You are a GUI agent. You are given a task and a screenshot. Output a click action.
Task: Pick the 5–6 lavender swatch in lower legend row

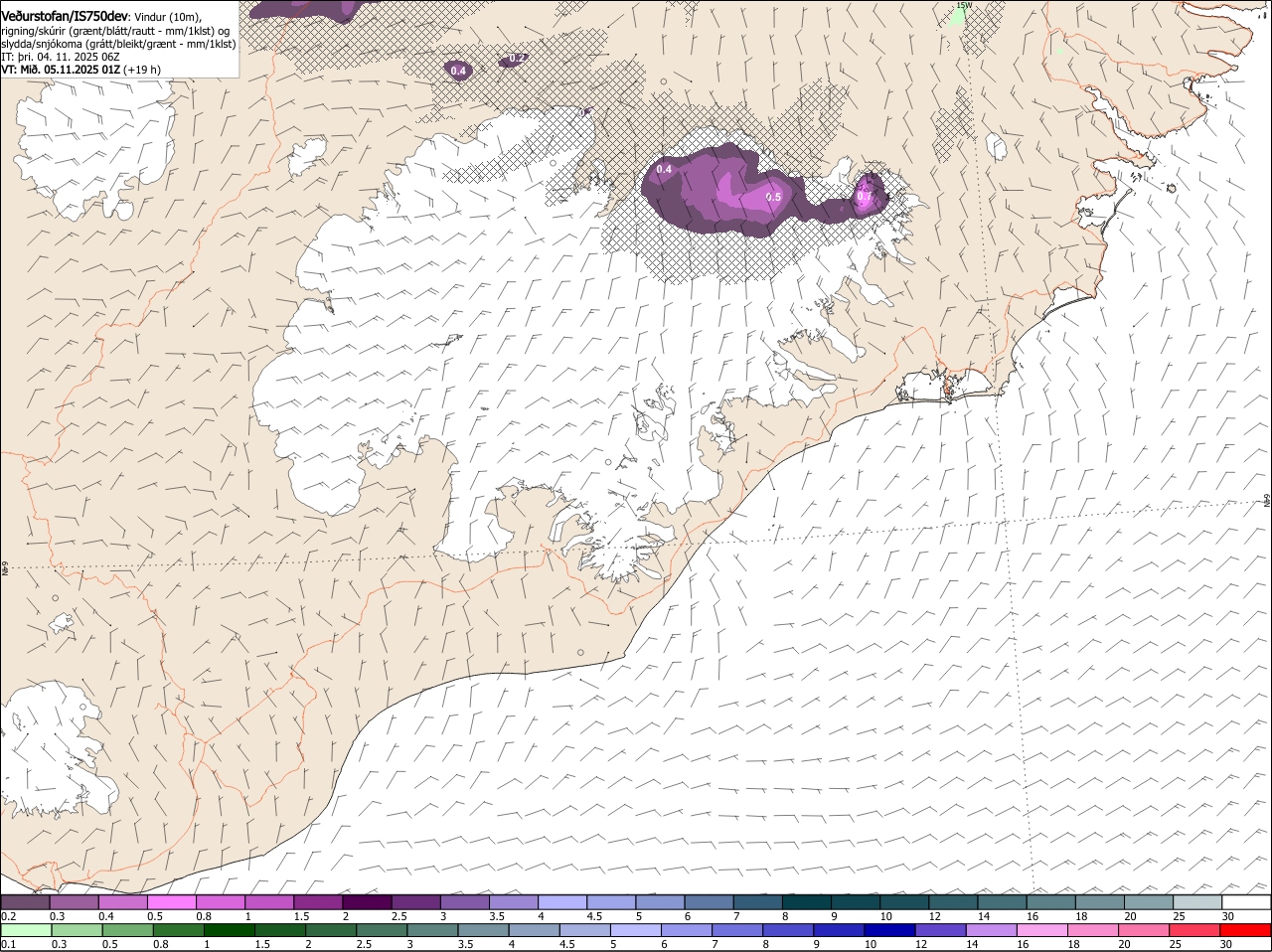coord(635,930)
